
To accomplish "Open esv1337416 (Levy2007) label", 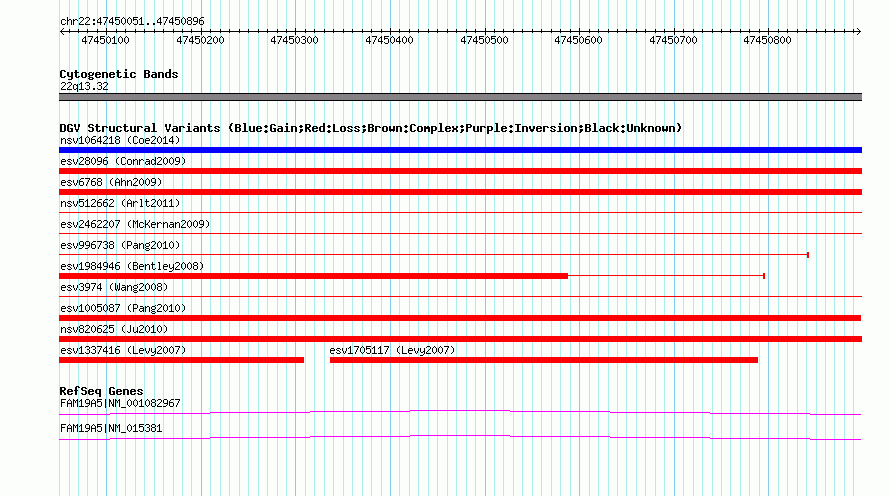I will tap(123, 350).
